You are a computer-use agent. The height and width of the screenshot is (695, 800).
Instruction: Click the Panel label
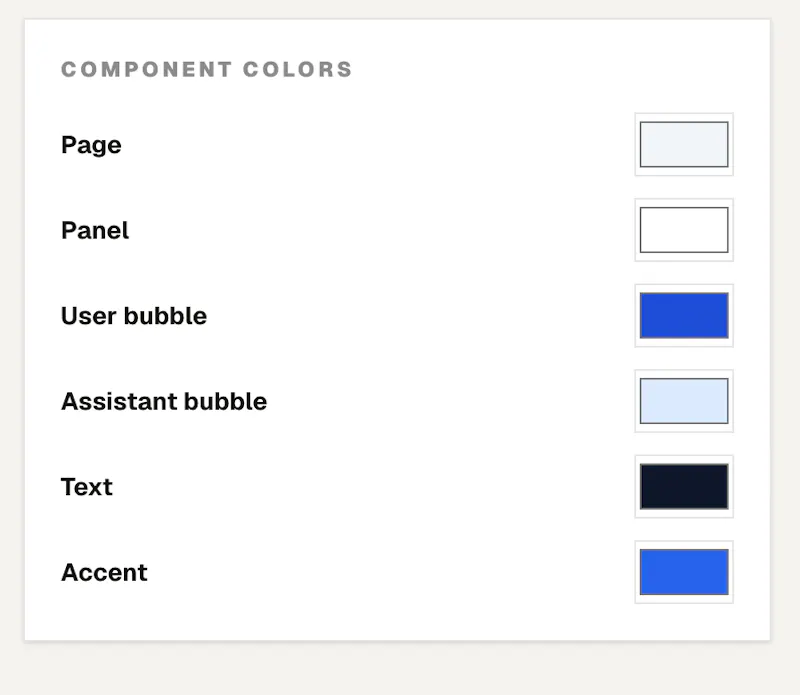95,230
